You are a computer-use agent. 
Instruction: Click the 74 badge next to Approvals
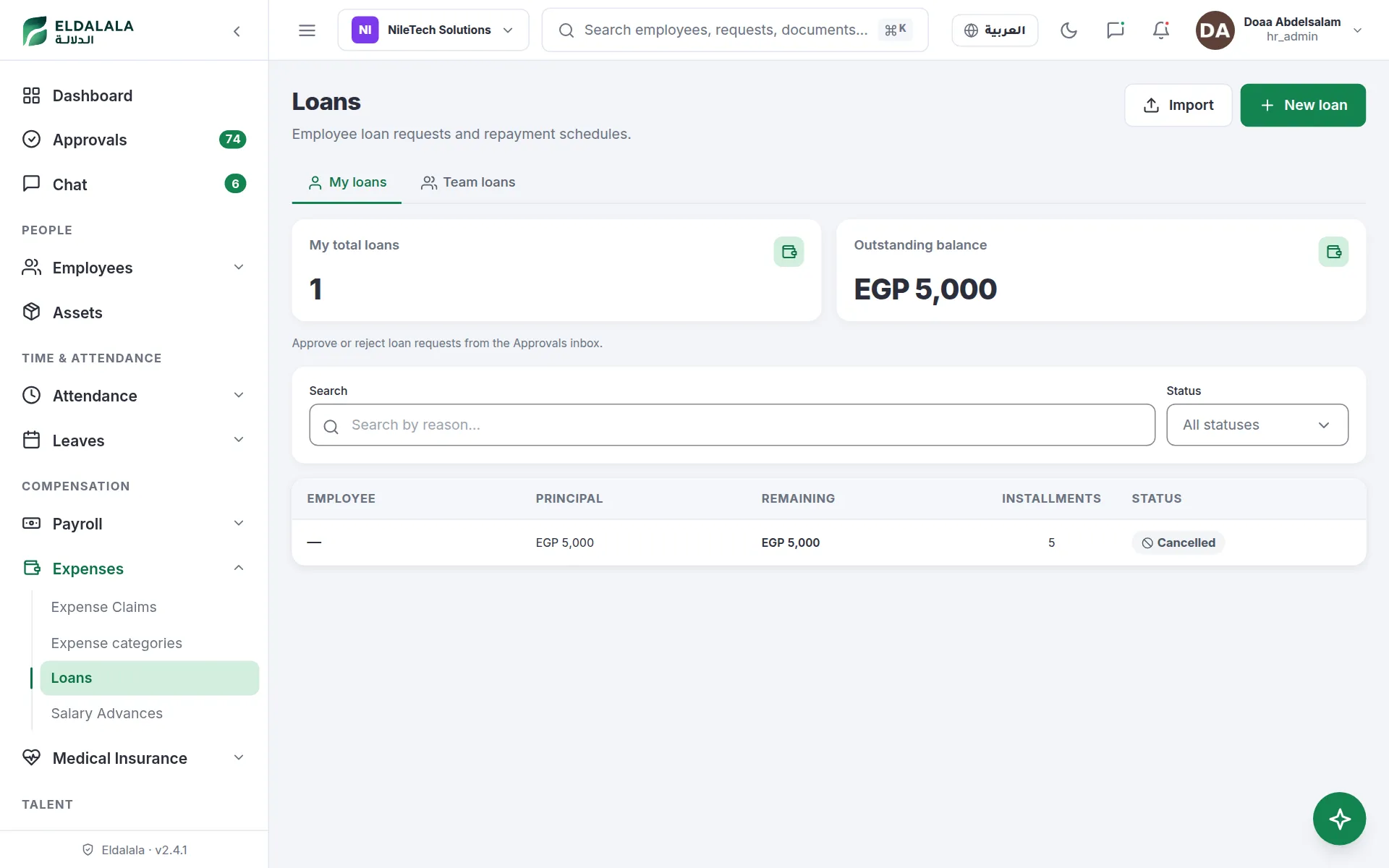coord(232,140)
